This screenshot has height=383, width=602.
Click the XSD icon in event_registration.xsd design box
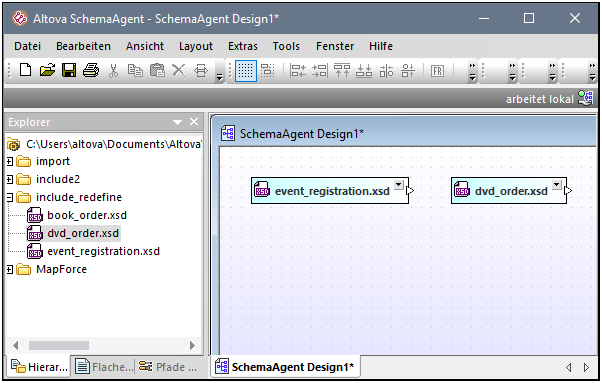pos(262,189)
